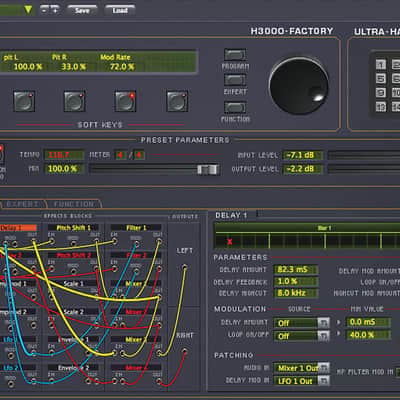The image size is (400, 400).
Task: Click the Pitch Shift 2 MOD jack
Action: pos(73,271)
